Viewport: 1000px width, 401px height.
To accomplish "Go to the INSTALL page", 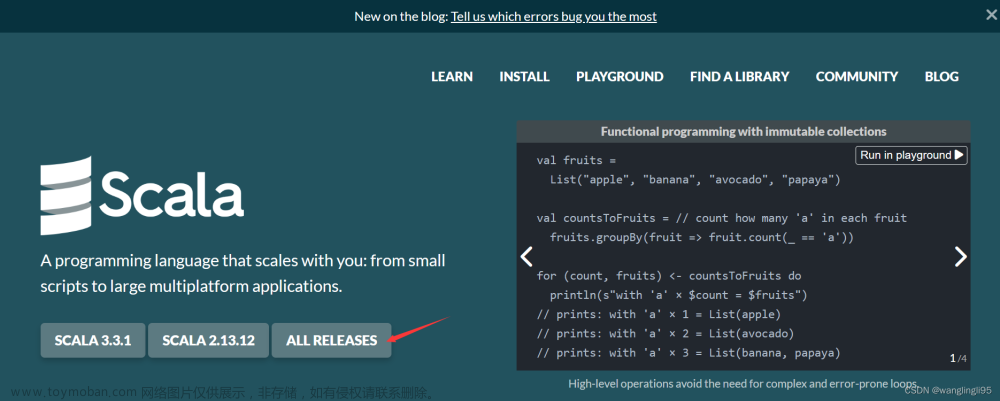I will coord(524,77).
